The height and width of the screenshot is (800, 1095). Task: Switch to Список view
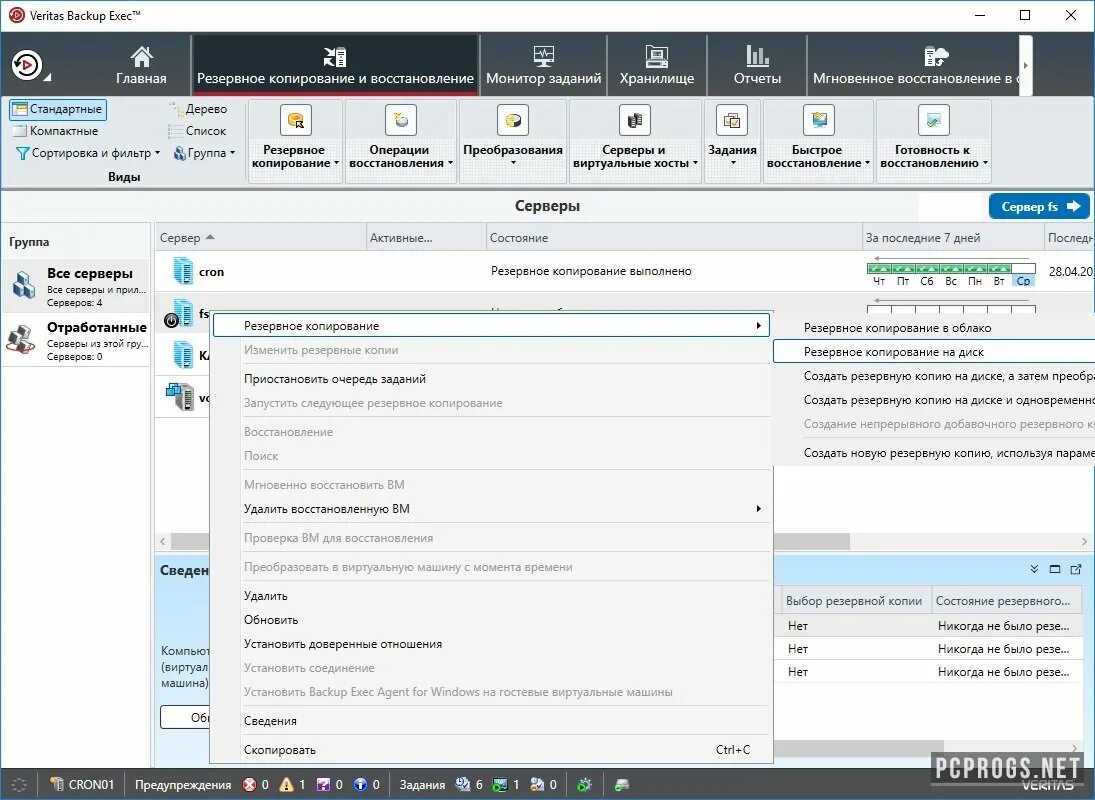198,131
